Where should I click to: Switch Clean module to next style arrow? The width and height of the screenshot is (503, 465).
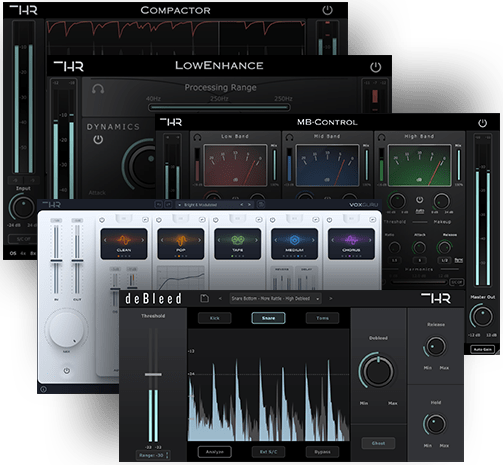pyautogui.click(x=143, y=240)
